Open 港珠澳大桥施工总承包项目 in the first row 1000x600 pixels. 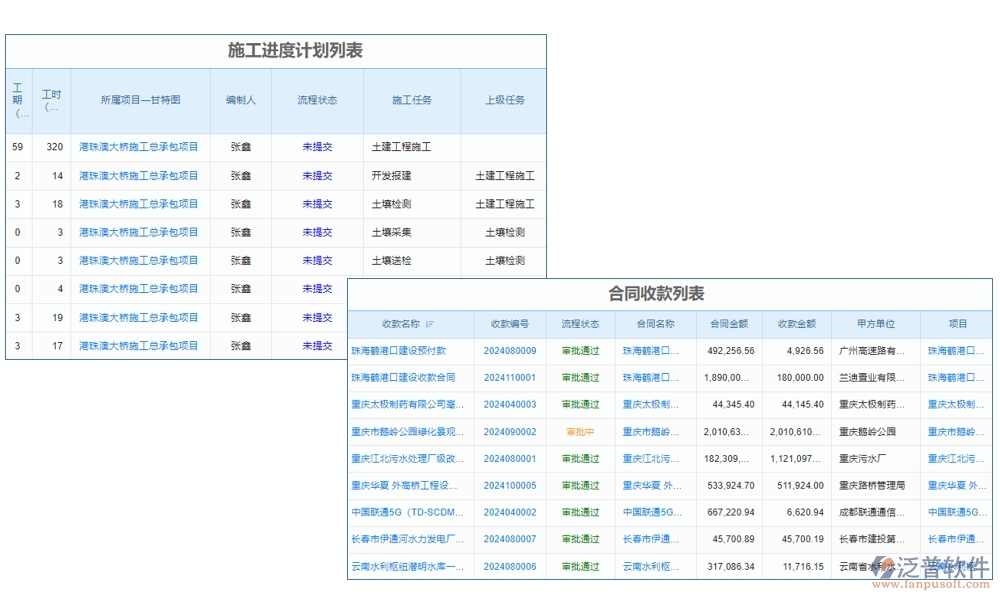pos(139,146)
